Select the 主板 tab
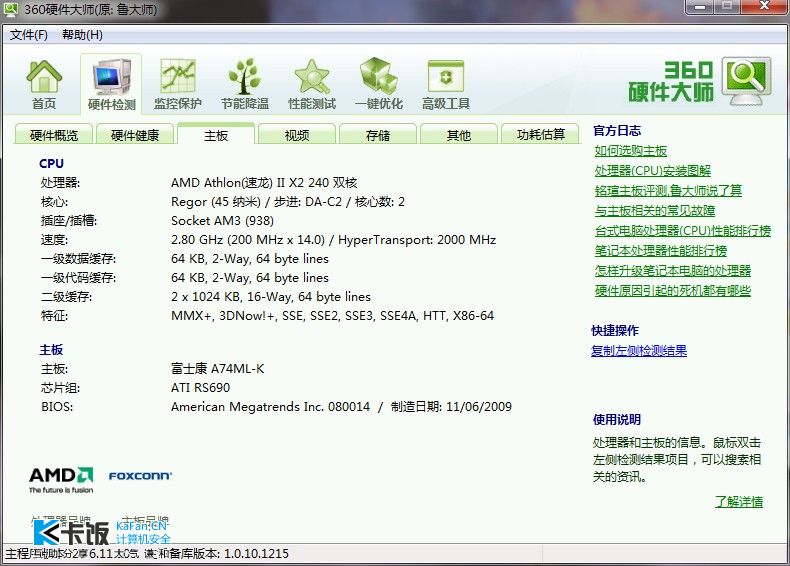The width and height of the screenshot is (790, 566). tap(216, 135)
